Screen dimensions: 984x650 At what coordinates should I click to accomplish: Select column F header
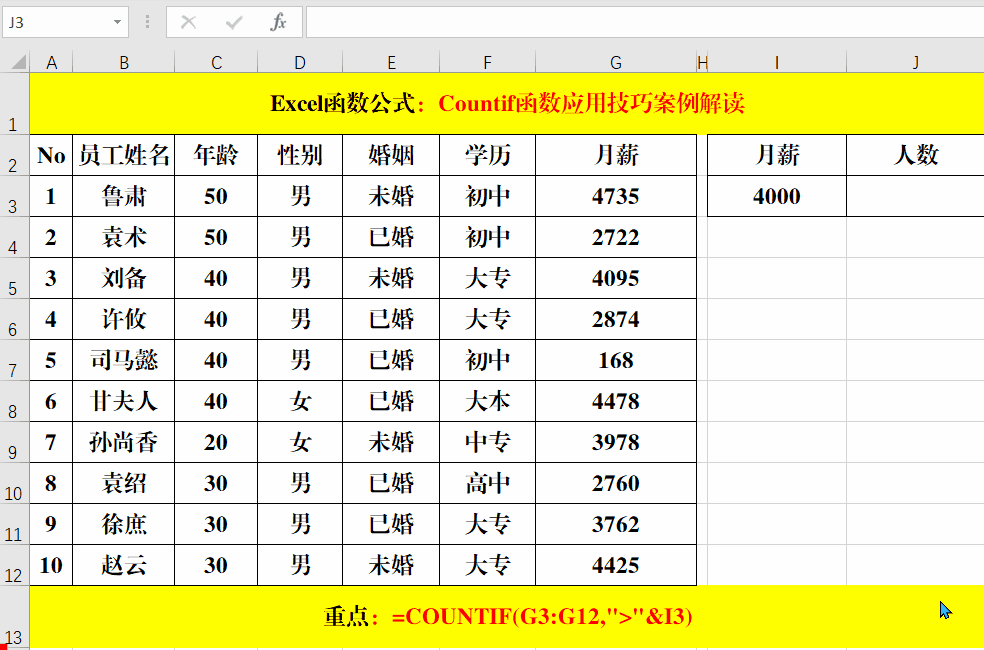point(488,62)
